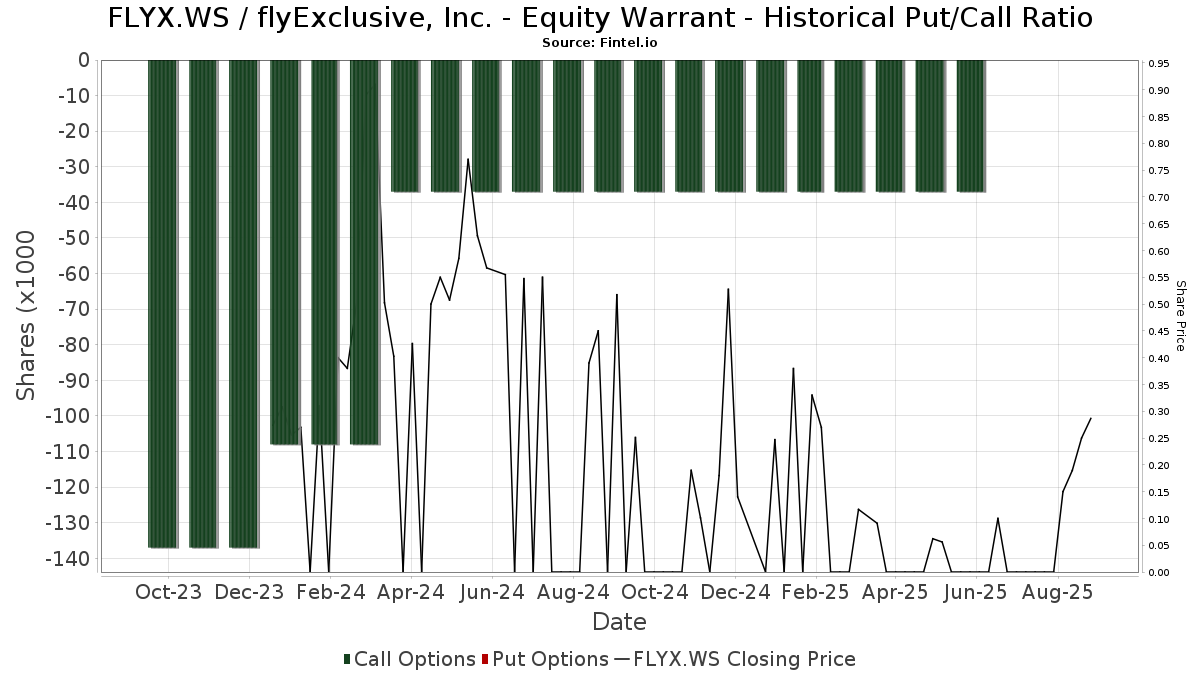Click the Oct-24 date axis label
Image resolution: width=1200 pixels, height=675 pixels.
click(x=655, y=592)
